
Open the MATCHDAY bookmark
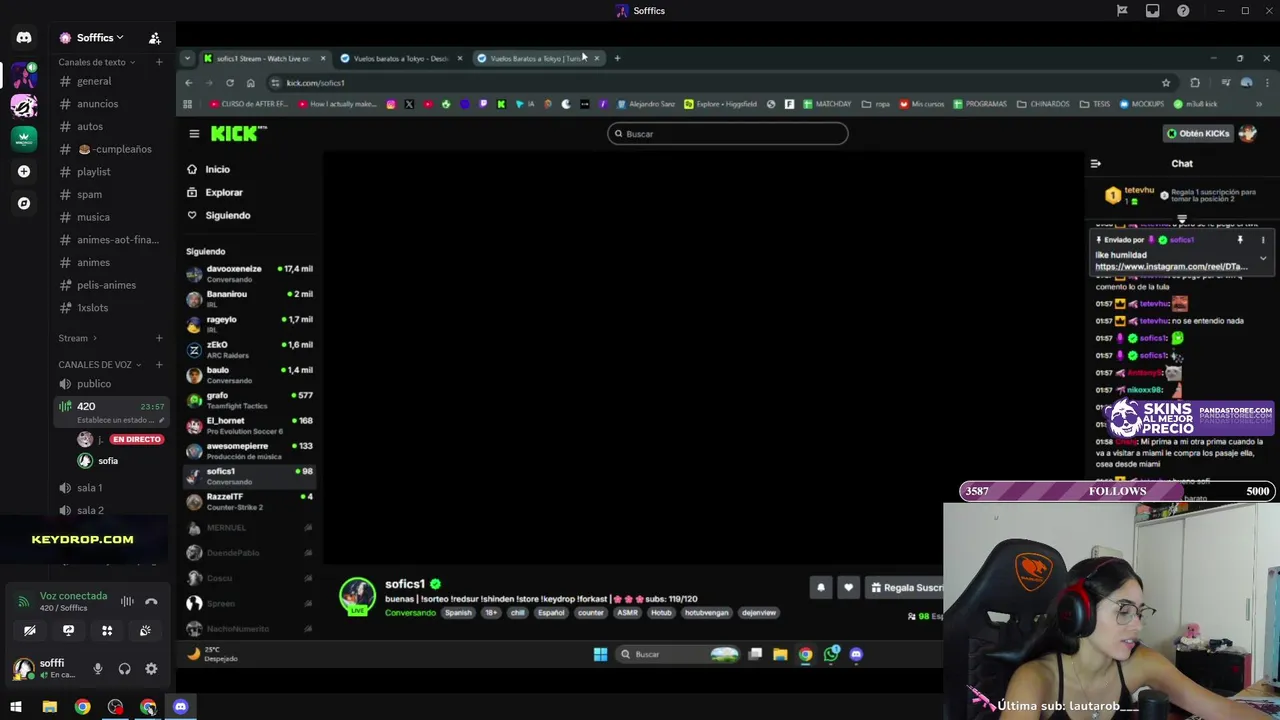826,104
